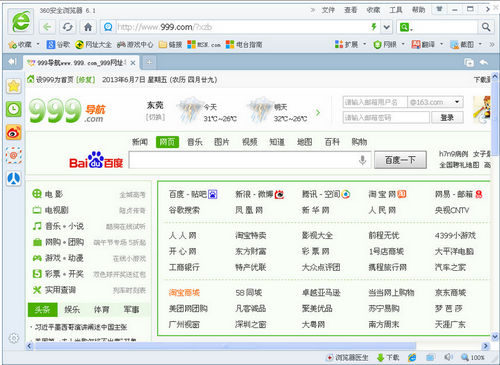The image size is (500, 365).
Task: Click 切换 to change city
Action: click(155, 117)
